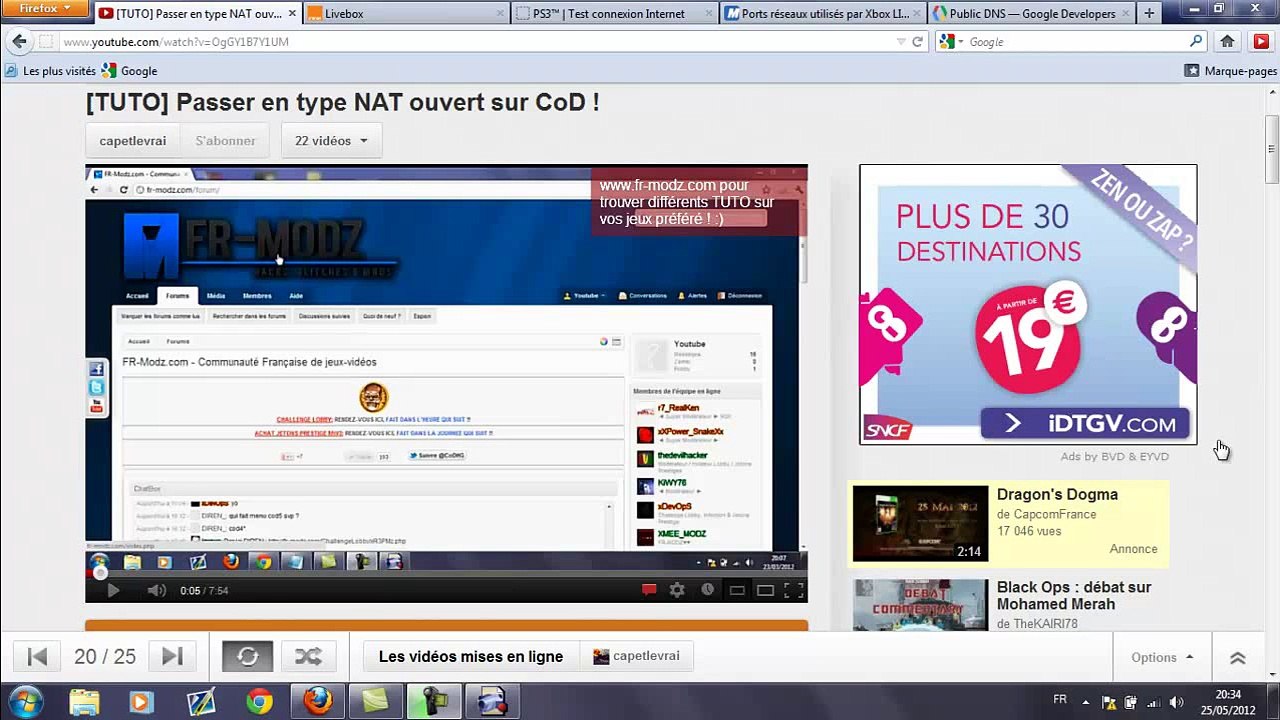Open 'Black Ops : débat sur Mohamed Merah' video

click(1074, 595)
